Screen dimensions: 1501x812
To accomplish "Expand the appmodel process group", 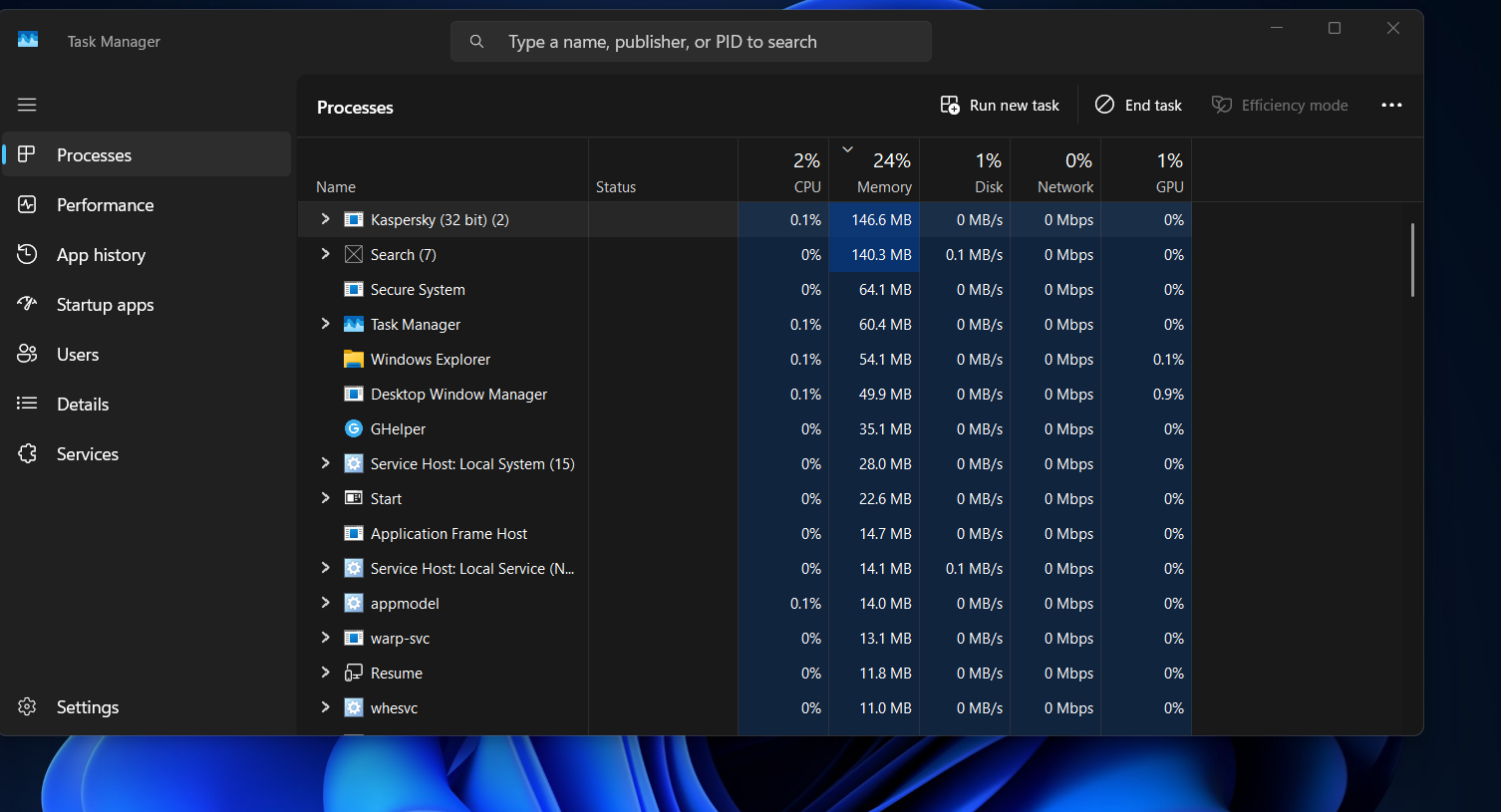I will click(x=325, y=603).
